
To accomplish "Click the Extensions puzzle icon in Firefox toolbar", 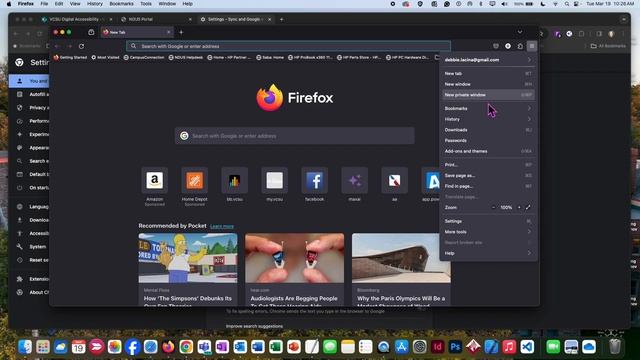I will point(520,46).
